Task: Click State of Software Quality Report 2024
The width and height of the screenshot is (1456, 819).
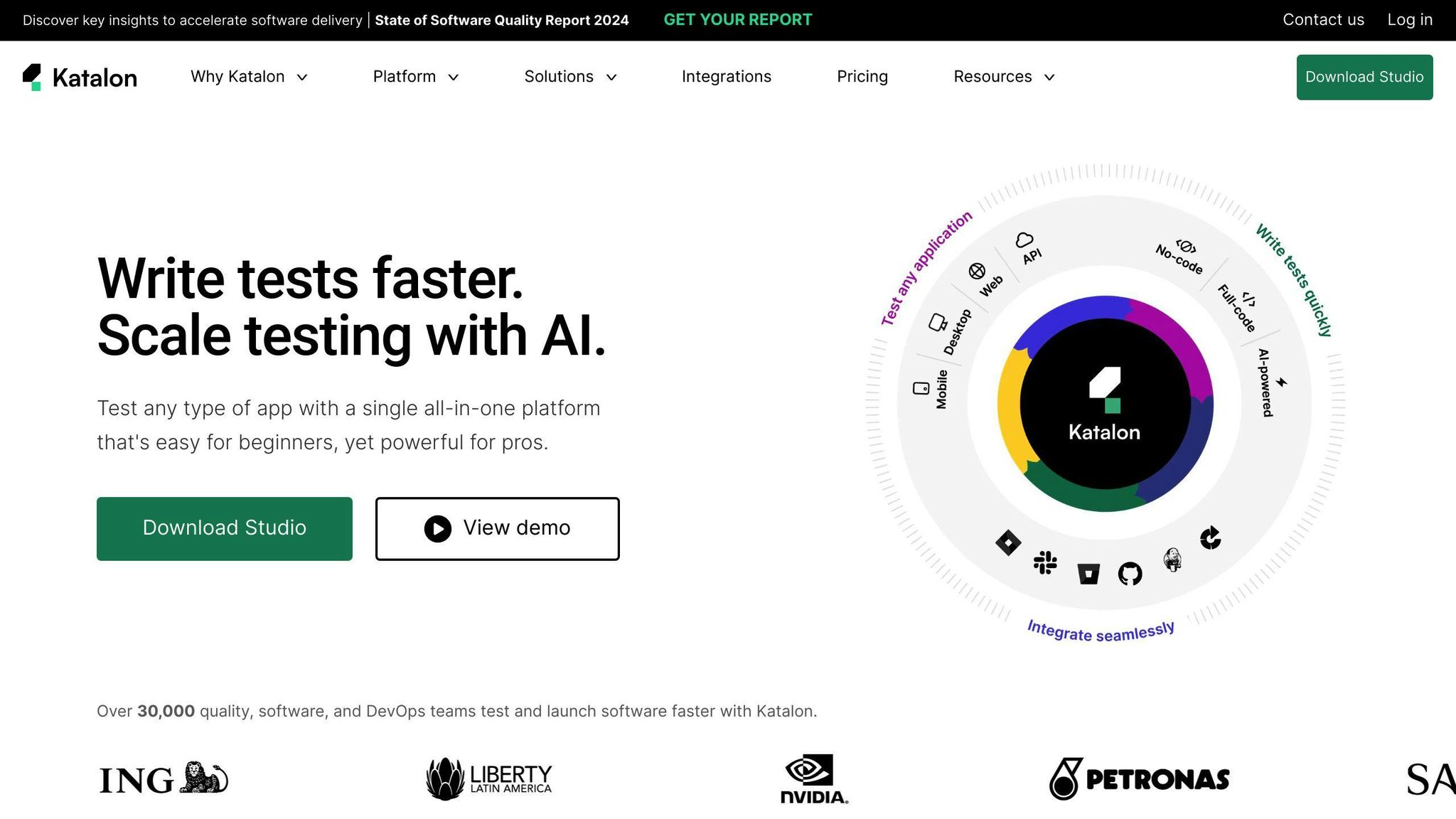Action: 502,21
